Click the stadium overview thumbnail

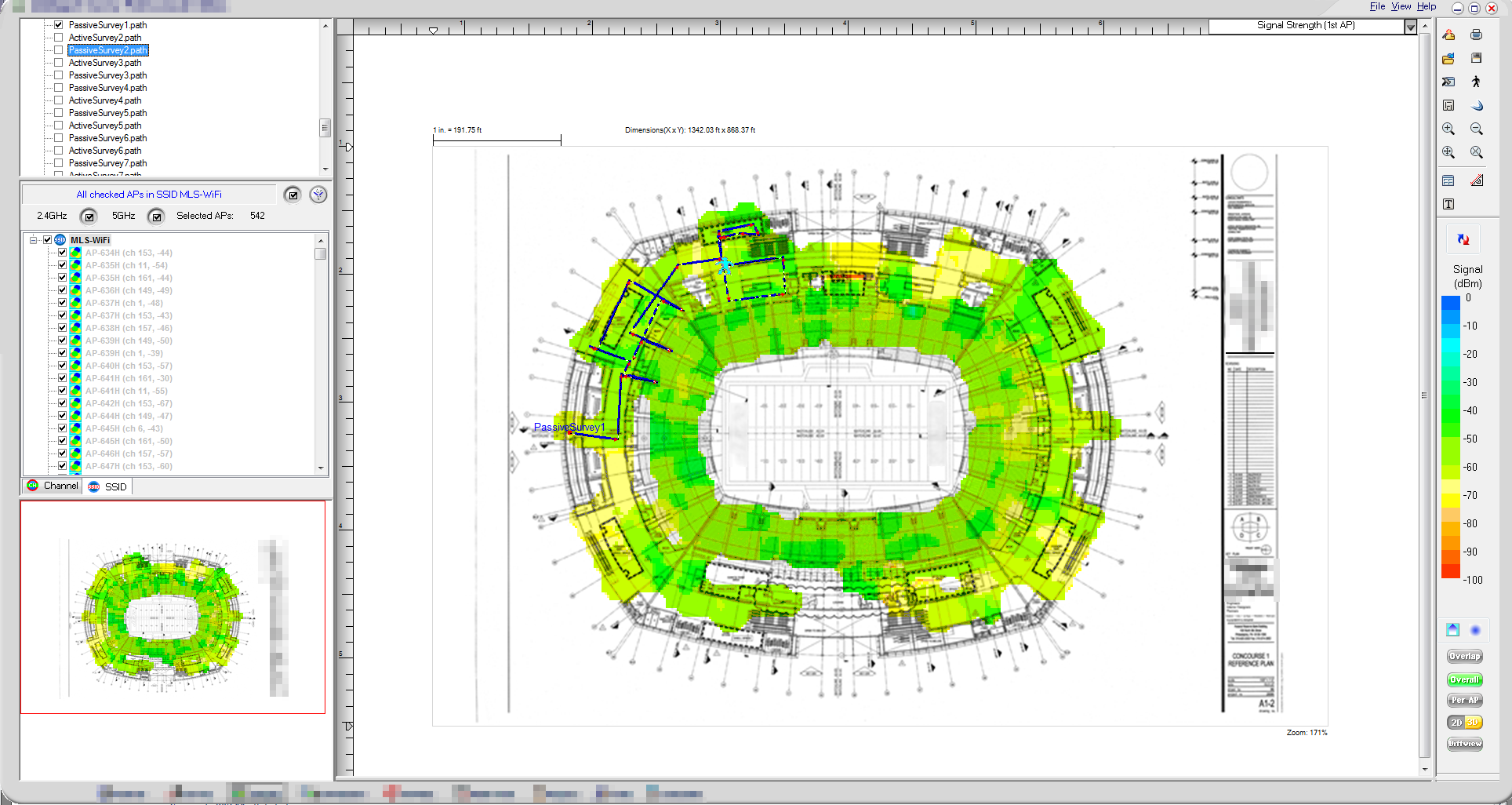pyautogui.click(x=173, y=608)
